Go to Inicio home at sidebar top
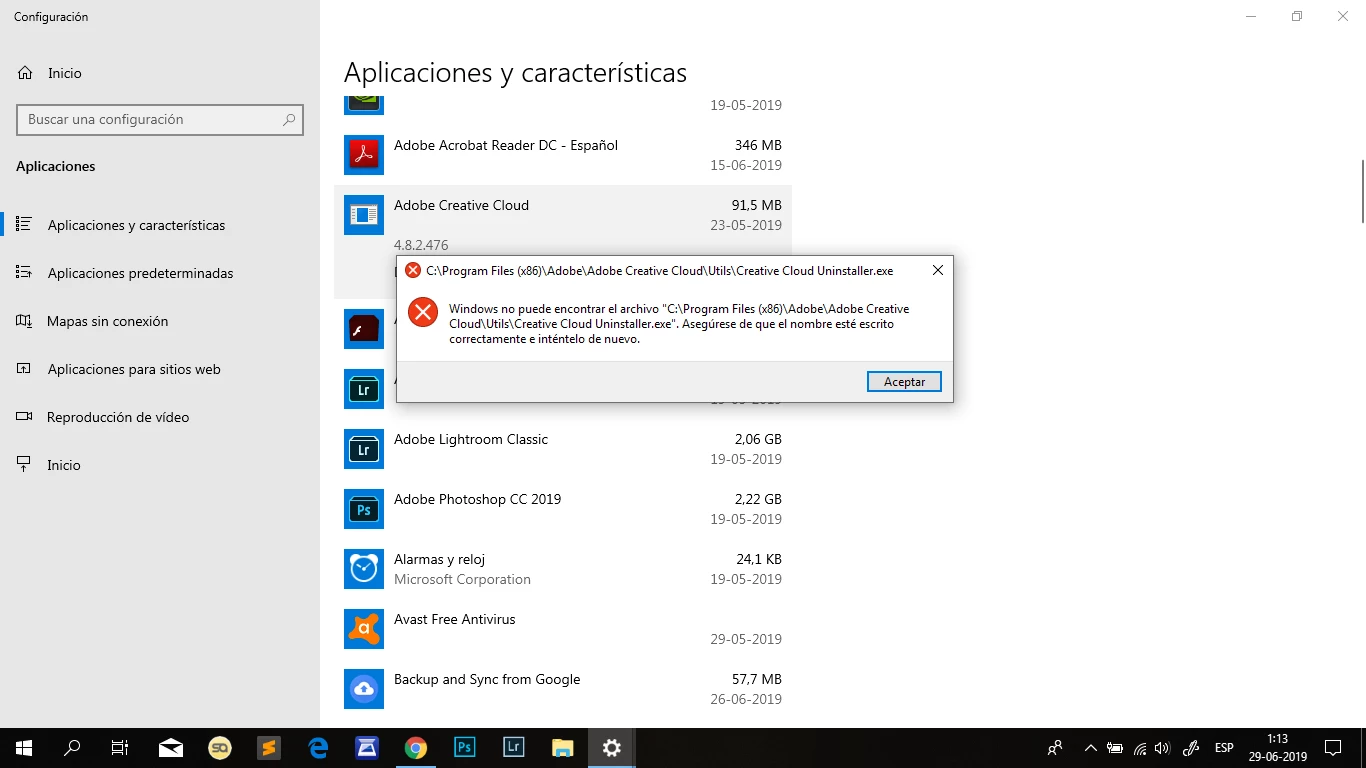This screenshot has height=768, width=1366. [64, 73]
